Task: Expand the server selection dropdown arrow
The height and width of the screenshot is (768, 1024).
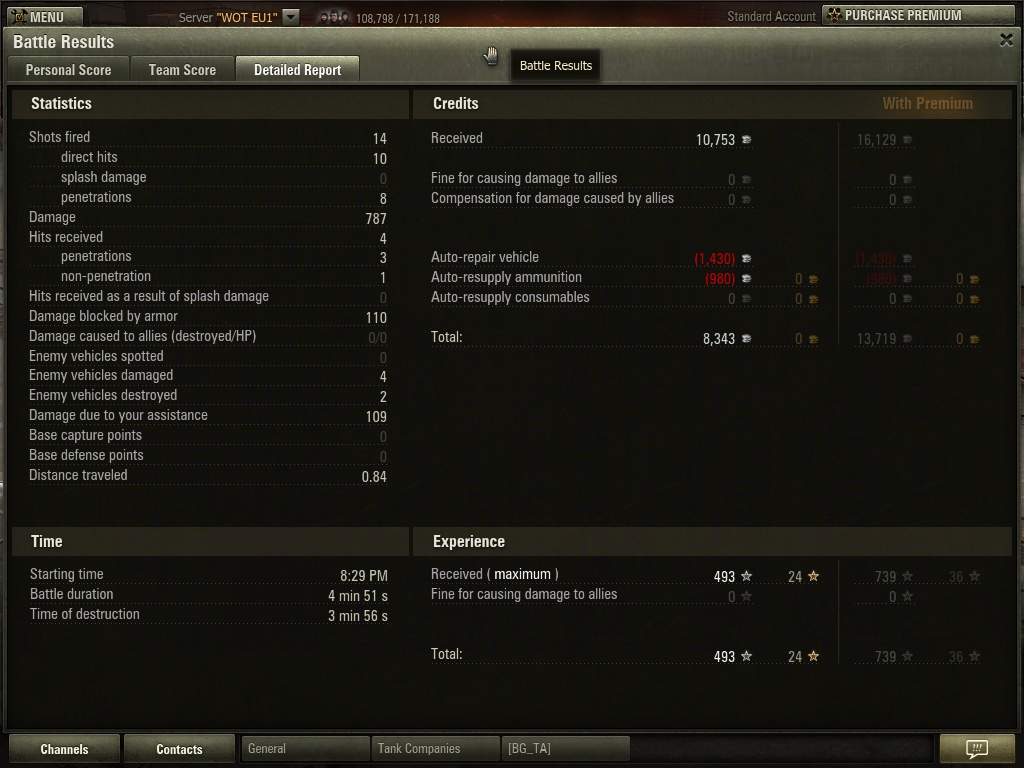Action: pos(291,16)
